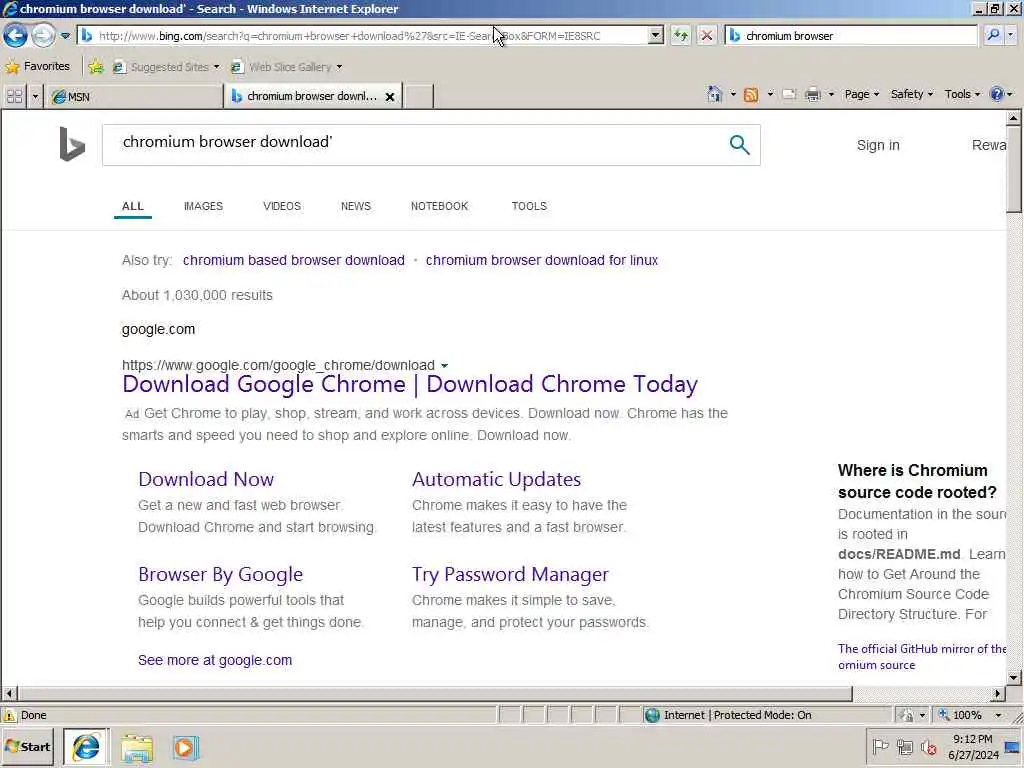Click the Help question mark icon

click(997, 95)
